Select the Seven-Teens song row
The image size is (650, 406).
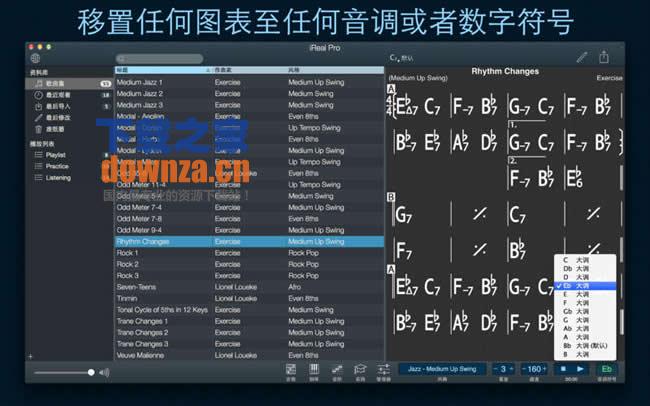[249, 287]
